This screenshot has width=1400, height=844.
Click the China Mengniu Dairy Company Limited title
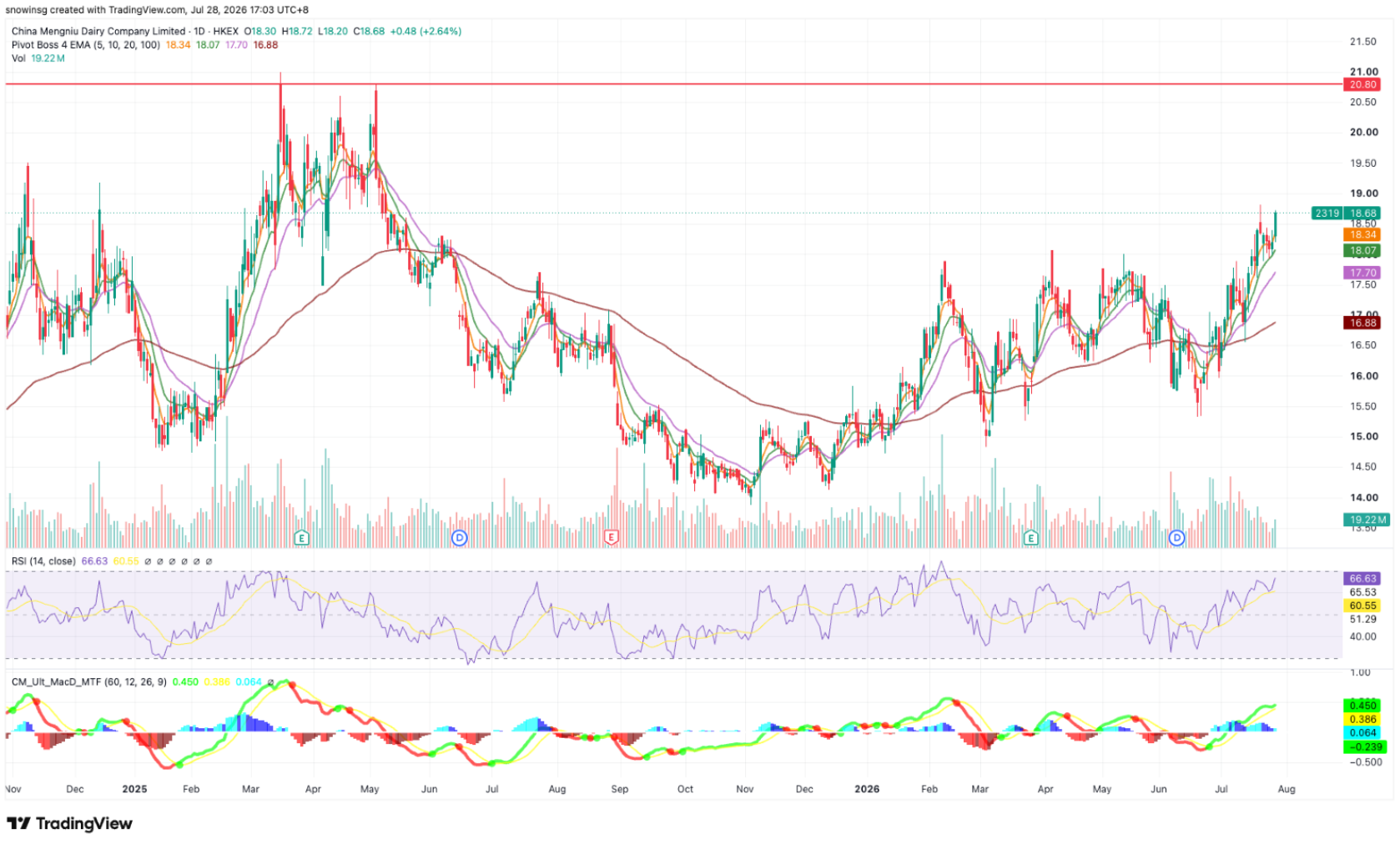98,32
